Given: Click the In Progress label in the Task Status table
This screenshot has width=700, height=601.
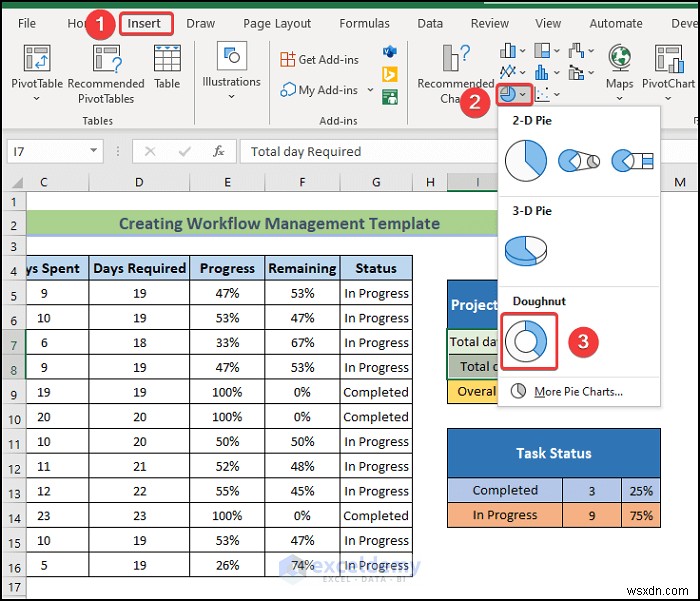Looking at the screenshot, I should [505, 515].
